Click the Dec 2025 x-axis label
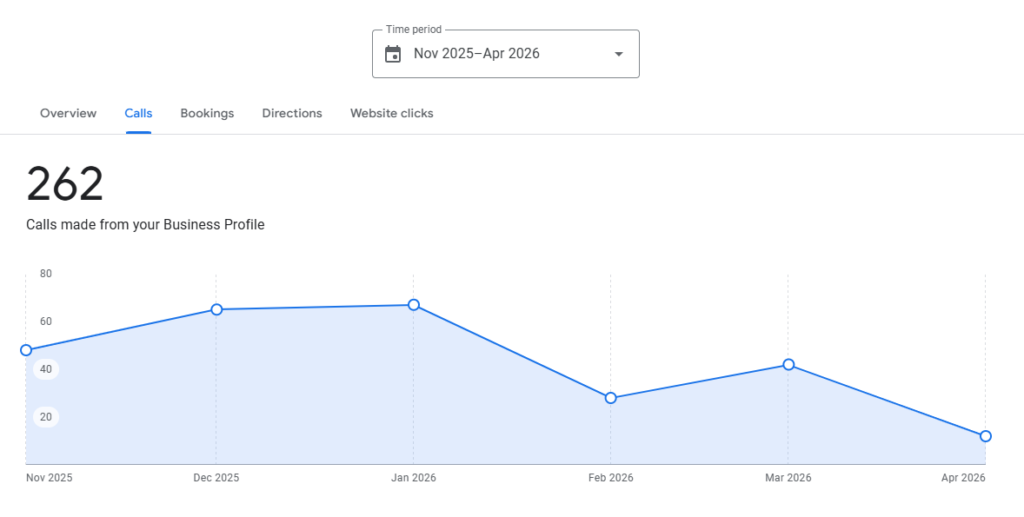Viewport: 1024px width, 517px height. (216, 478)
